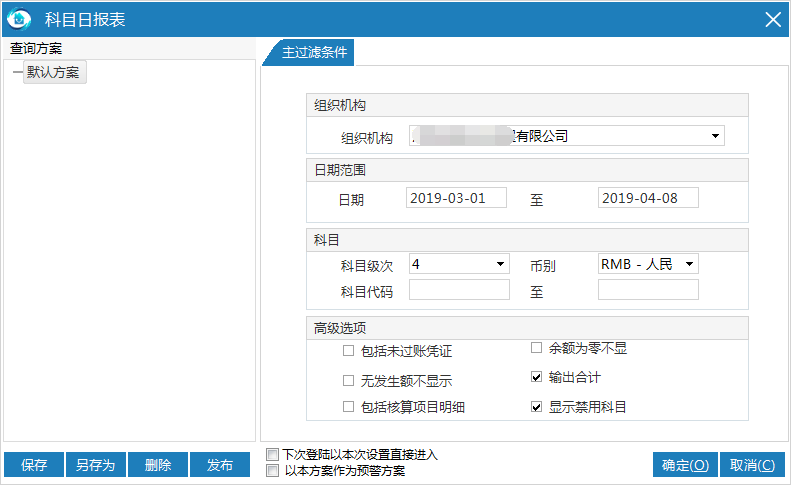This screenshot has height=485, width=791.
Task: Click the 科目代码 start input field
Action: [459, 290]
